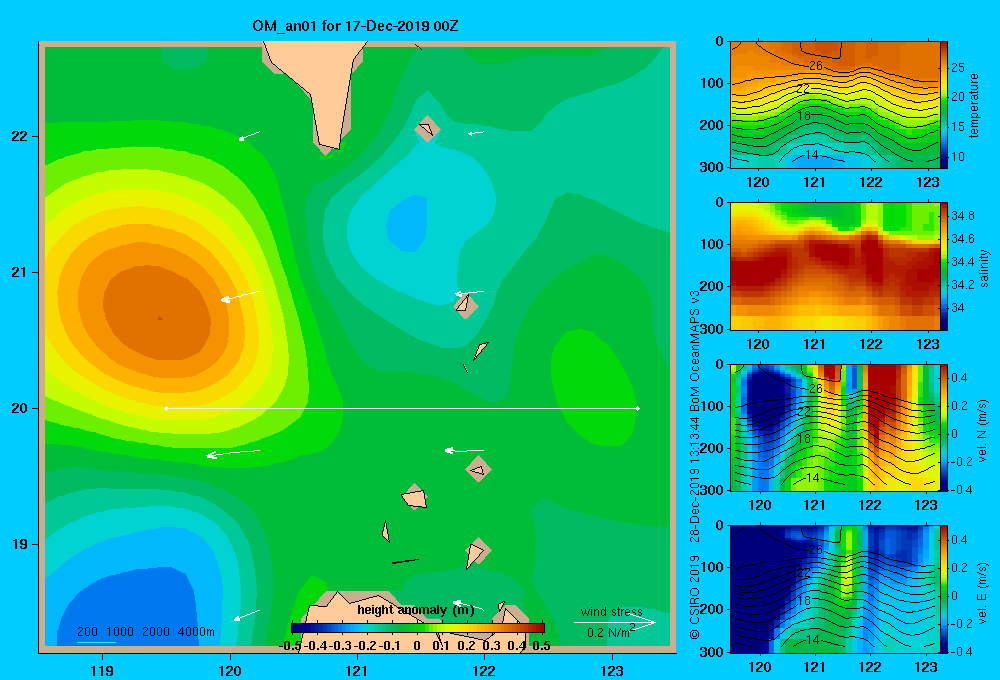Click the "© CSIRO 2019" copyright text

point(695,597)
